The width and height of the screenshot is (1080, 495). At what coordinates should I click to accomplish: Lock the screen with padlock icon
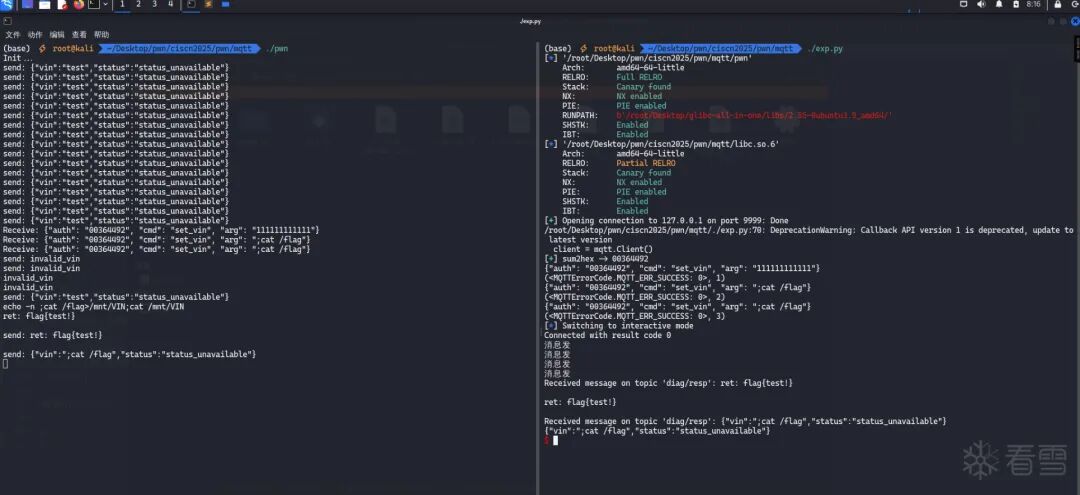tap(1057, 4)
